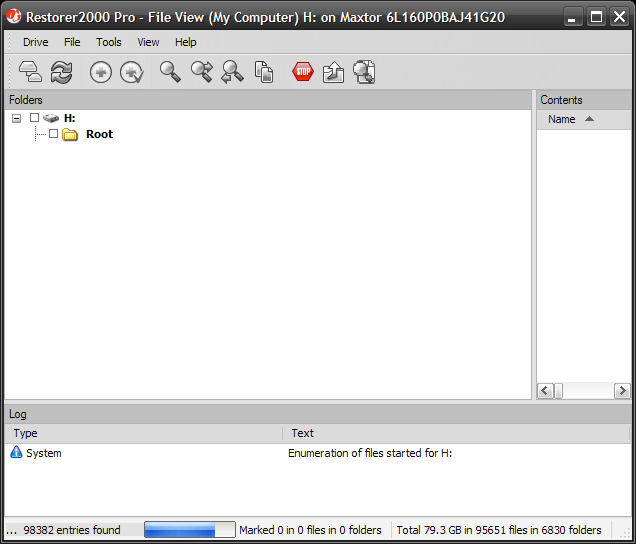Viewport: 636px width, 544px height.
Task: Collapse the H: drive tree node
Action: (x=16, y=118)
